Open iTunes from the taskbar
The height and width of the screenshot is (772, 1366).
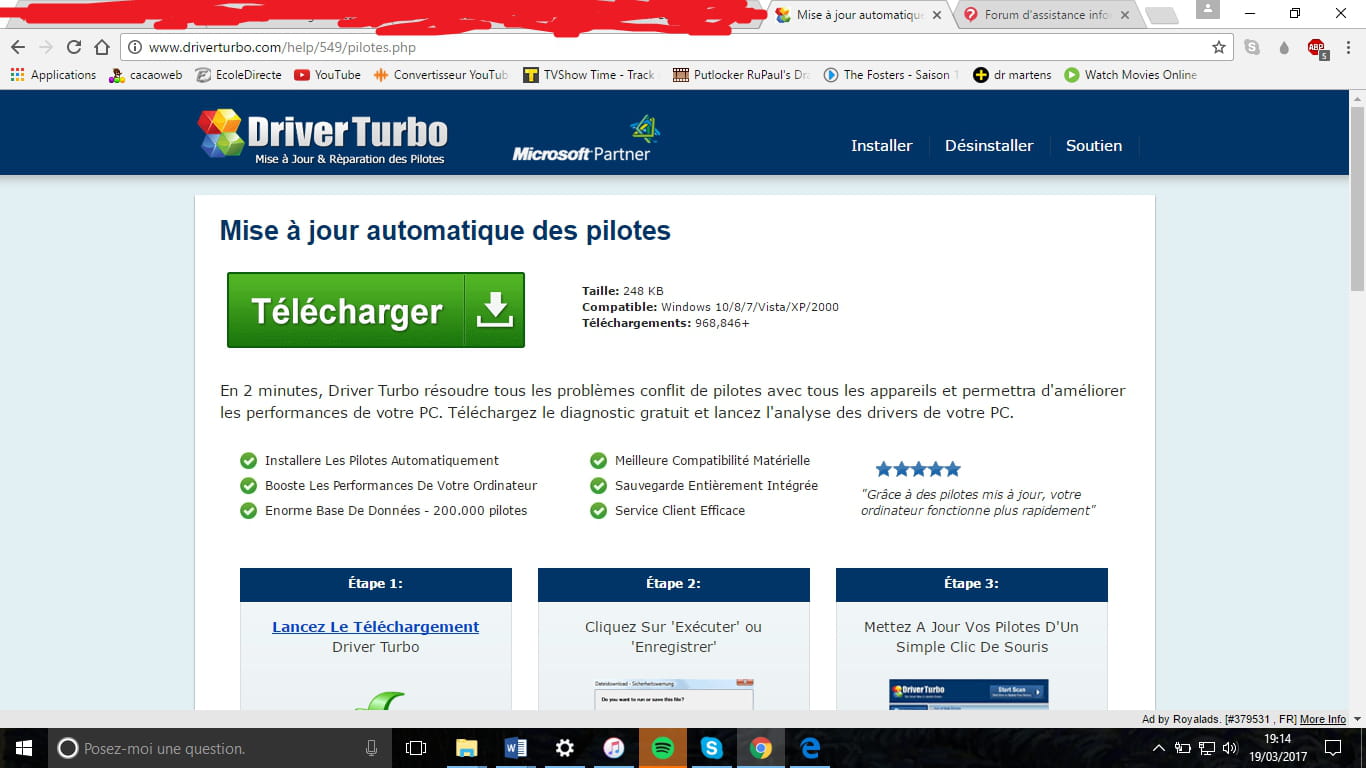tap(614, 748)
